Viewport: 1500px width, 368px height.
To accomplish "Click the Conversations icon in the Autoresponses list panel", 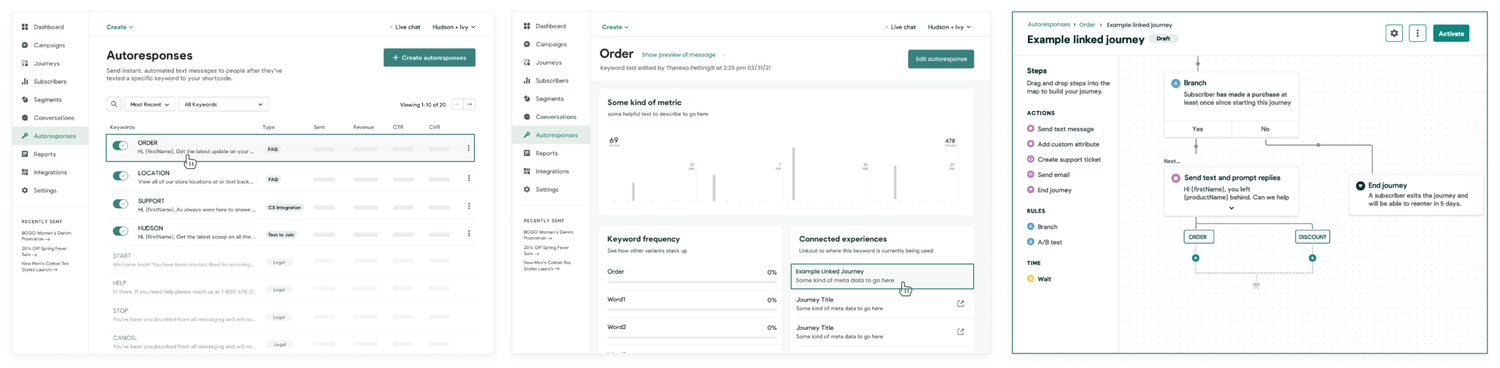I will (25, 118).
